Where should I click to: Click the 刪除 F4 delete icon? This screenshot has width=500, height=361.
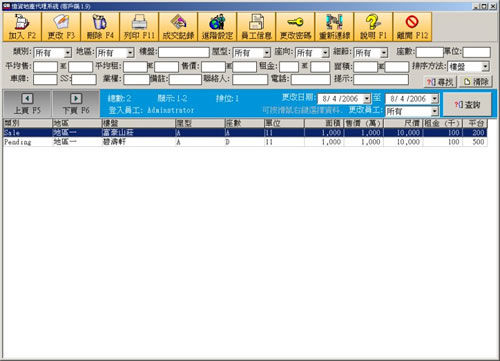coord(100,27)
